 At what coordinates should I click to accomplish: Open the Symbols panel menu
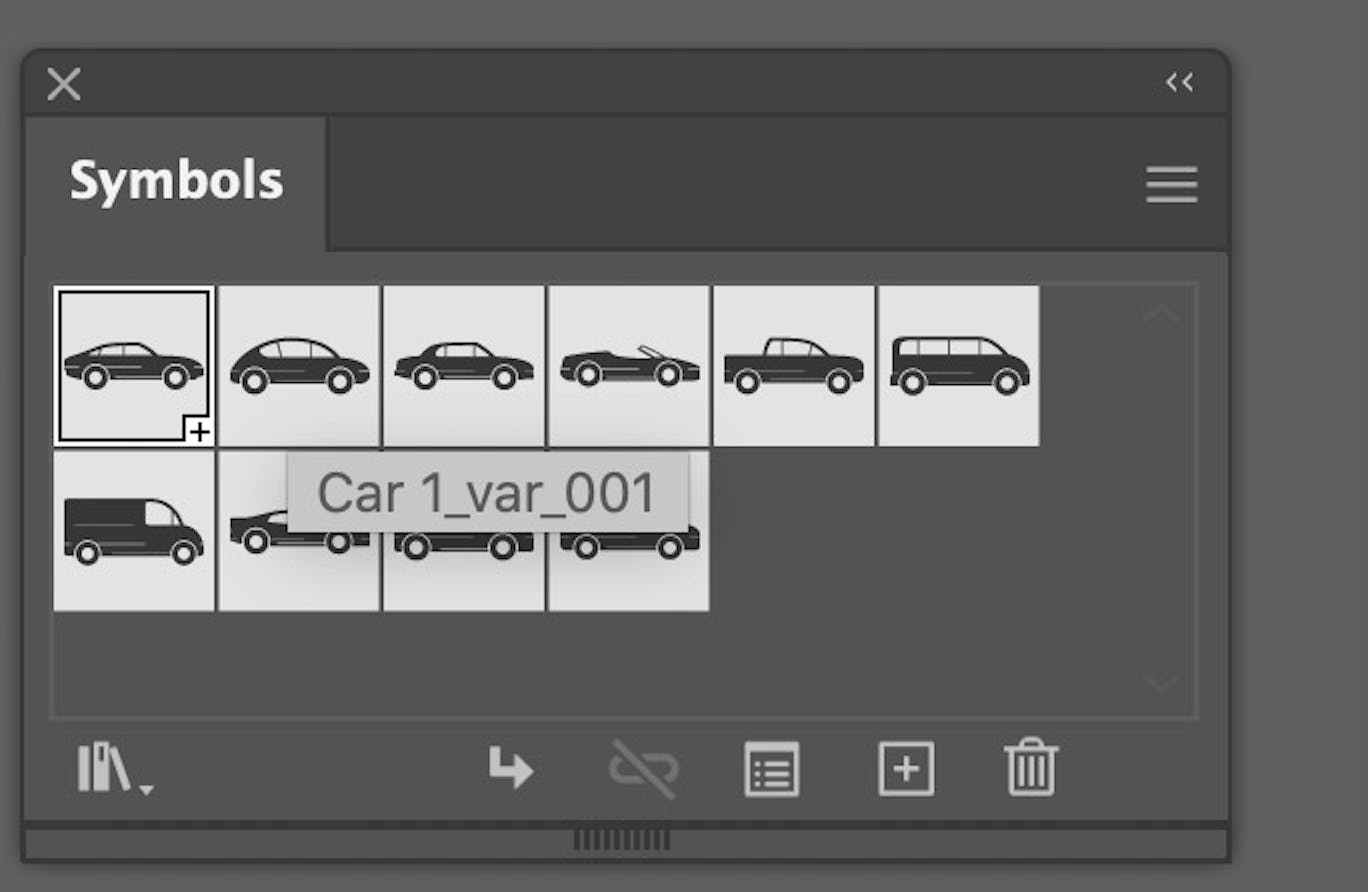1171,185
